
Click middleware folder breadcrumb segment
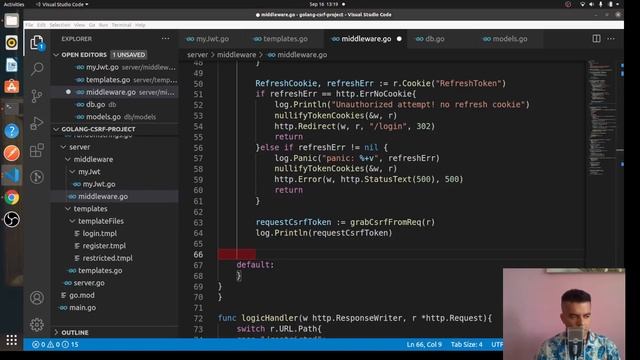[236, 55]
